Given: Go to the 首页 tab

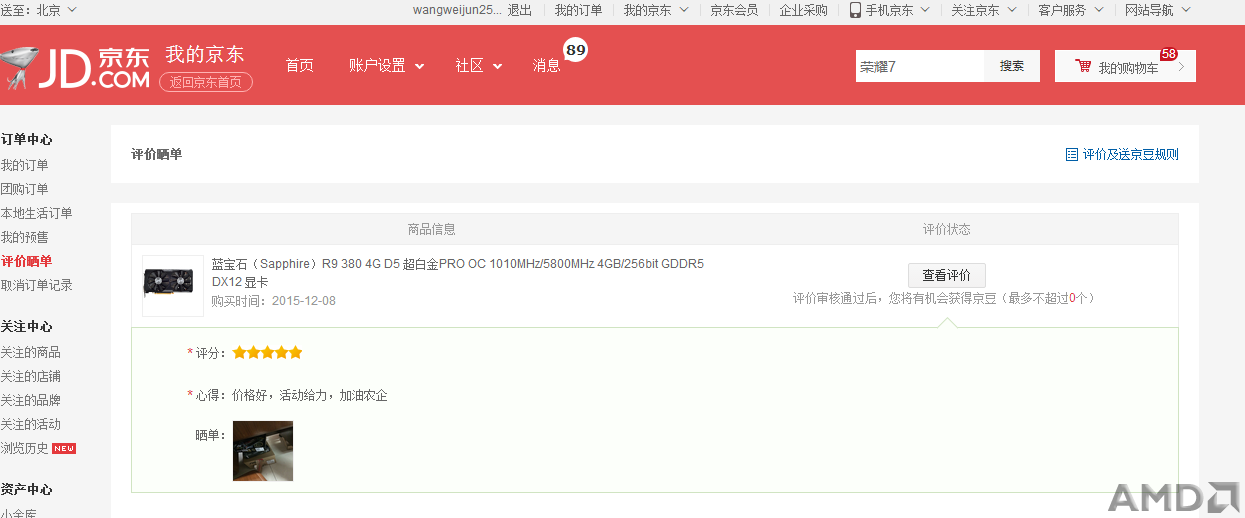Looking at the screenshot, I should (x=299, y=65).
